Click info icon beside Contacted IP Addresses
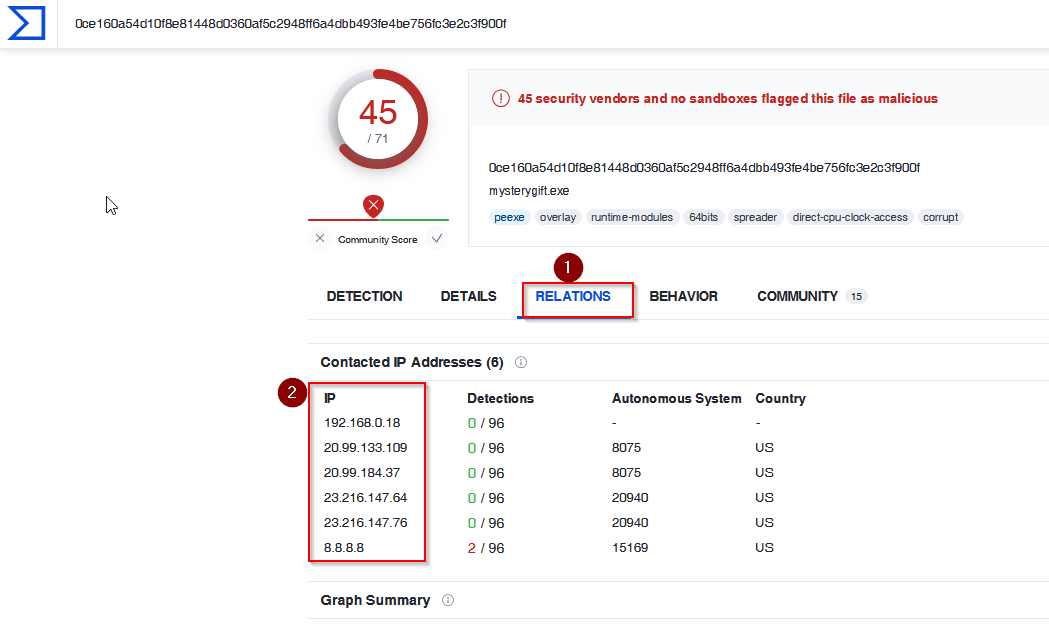The image size is (1049, 642). coord(521,362)
